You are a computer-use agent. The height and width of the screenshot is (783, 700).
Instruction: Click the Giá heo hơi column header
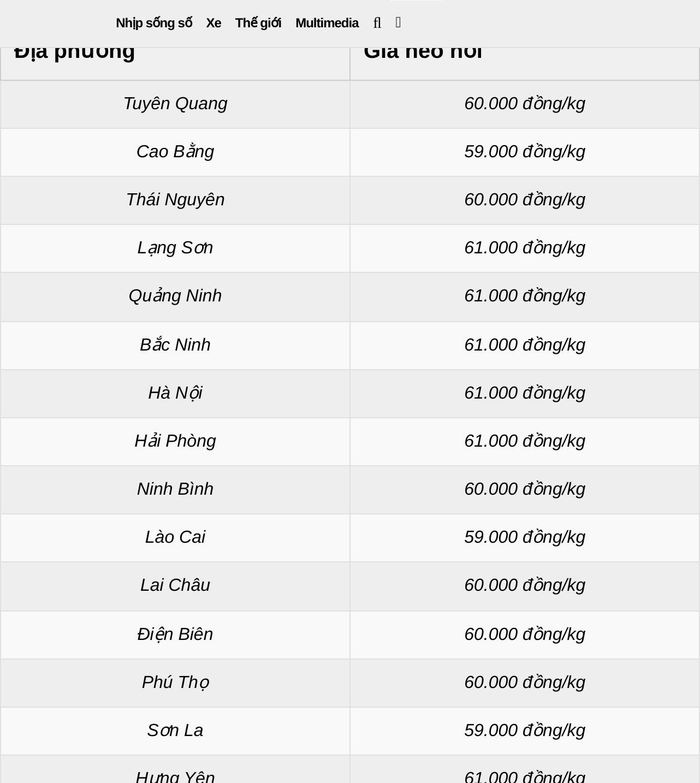pos(524,63)
